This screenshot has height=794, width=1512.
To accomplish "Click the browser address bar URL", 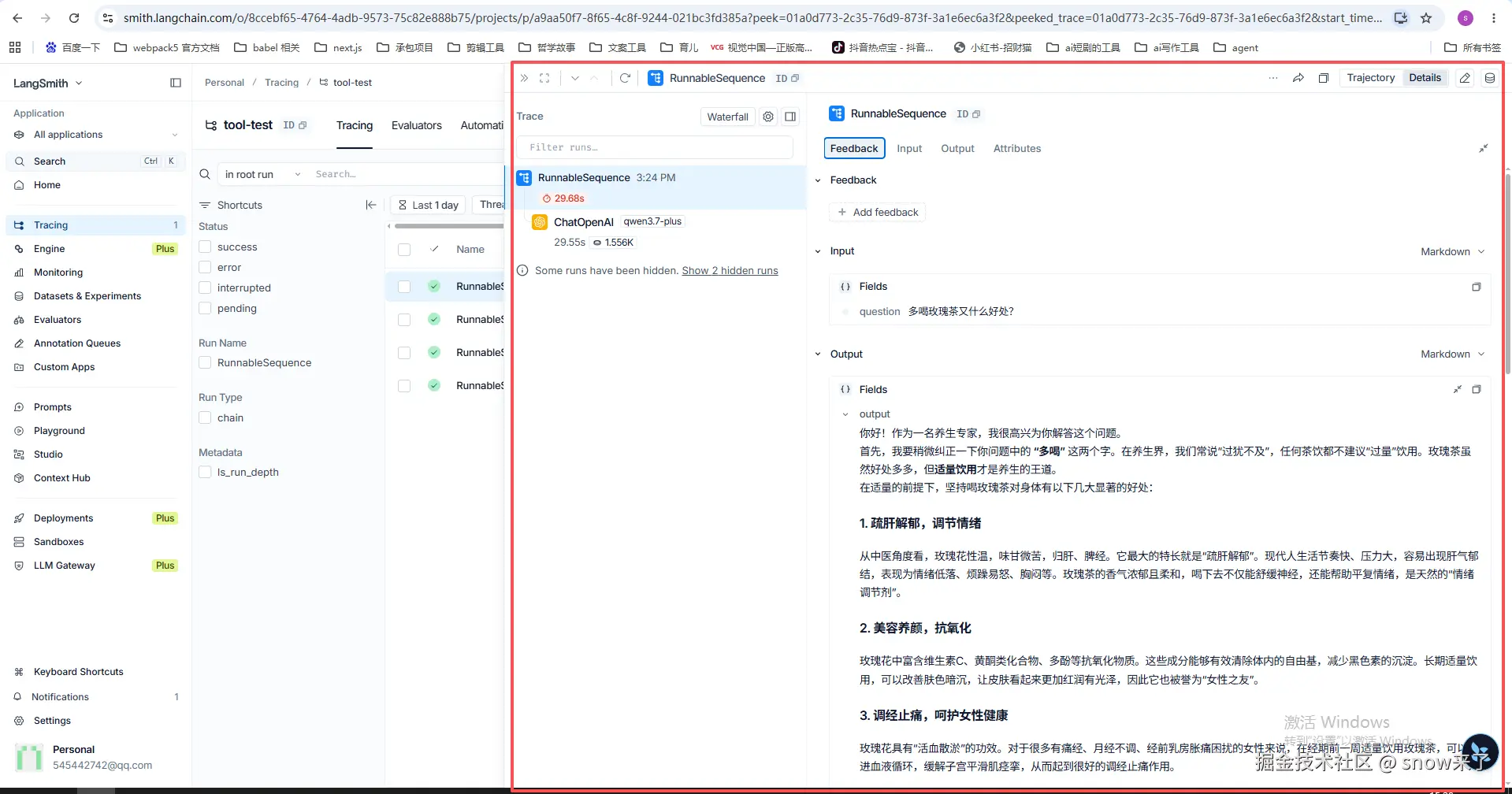I will [752, 18].
